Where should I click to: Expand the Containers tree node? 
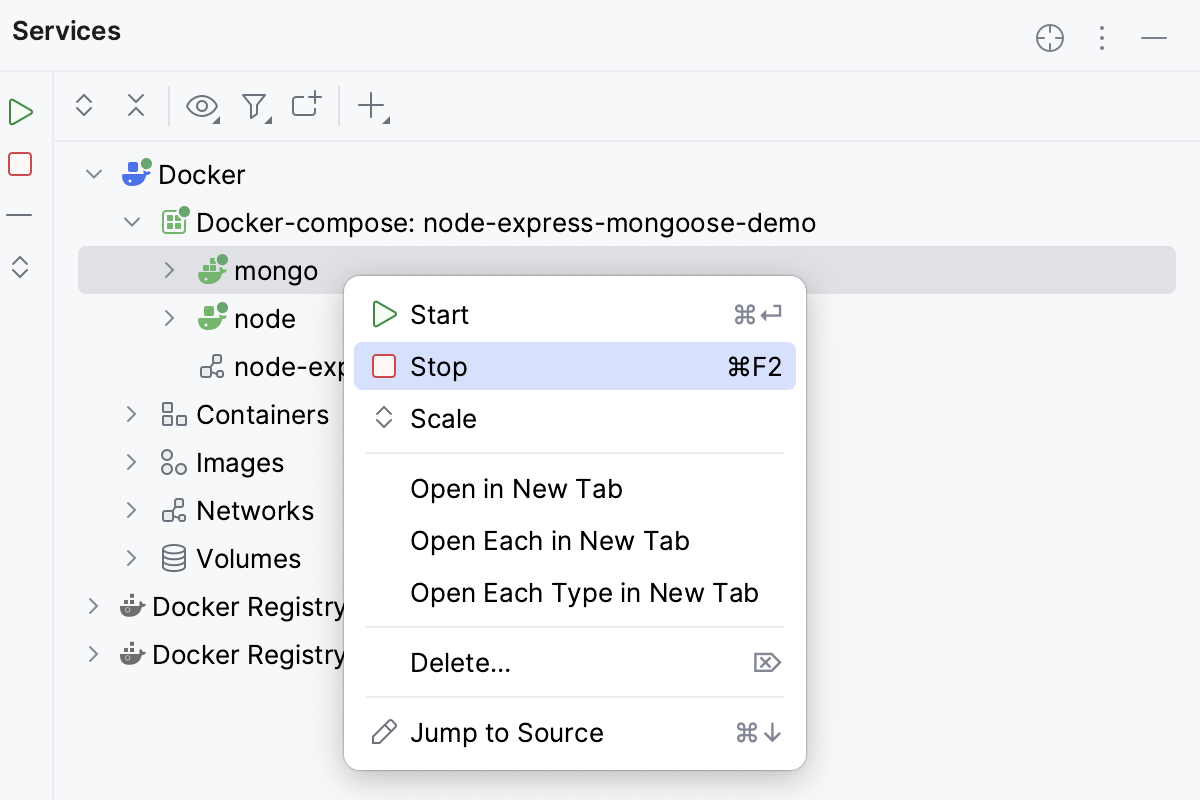[132, 414]
